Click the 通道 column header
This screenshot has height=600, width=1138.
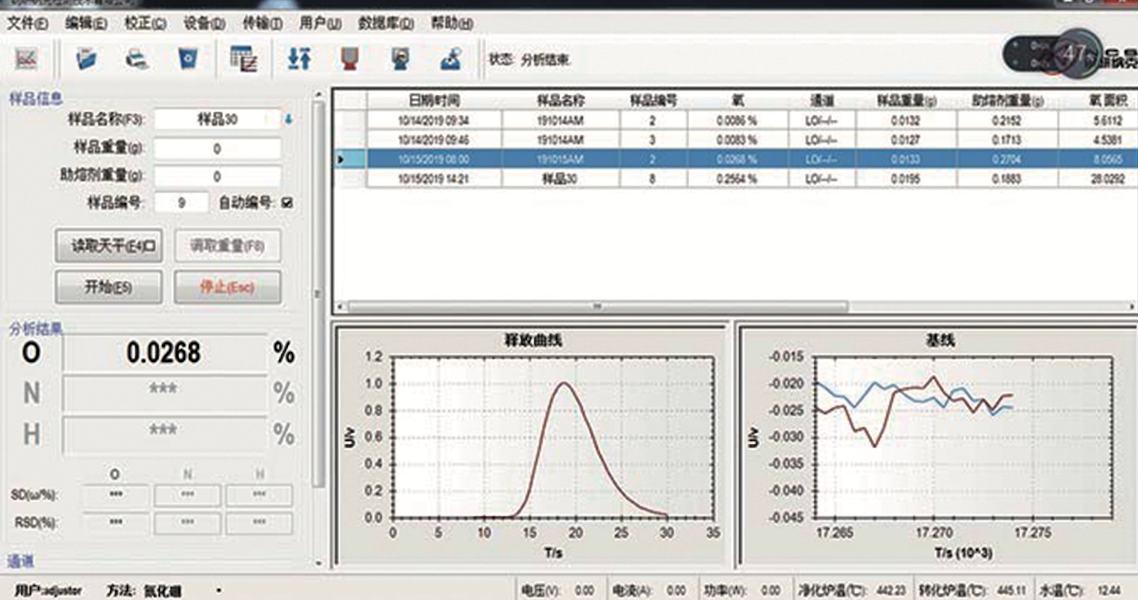(x=822, y=100)
